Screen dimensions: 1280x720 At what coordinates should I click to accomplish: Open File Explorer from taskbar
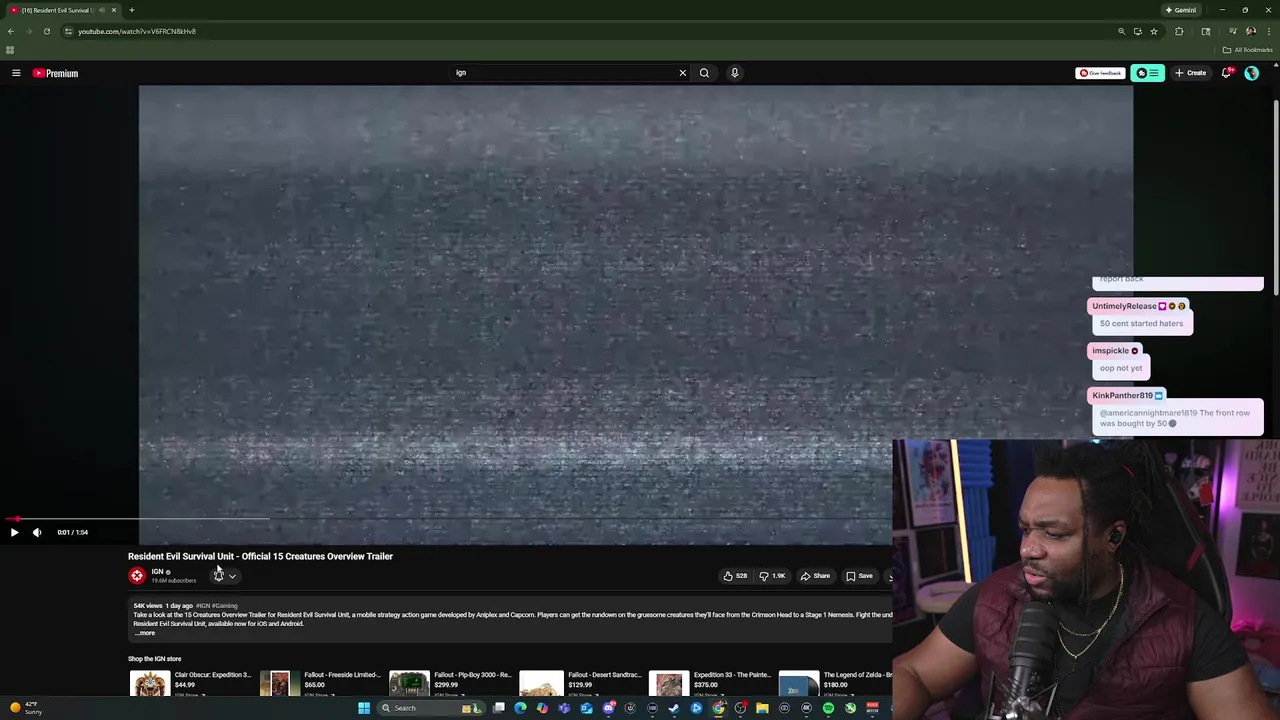point(762,708)
